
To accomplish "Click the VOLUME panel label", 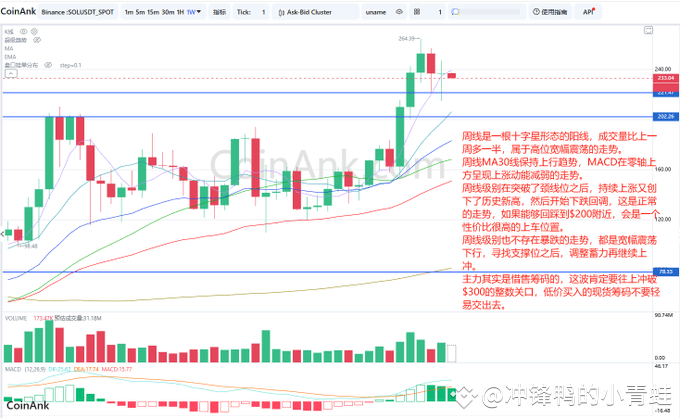I will click(16, 318).
